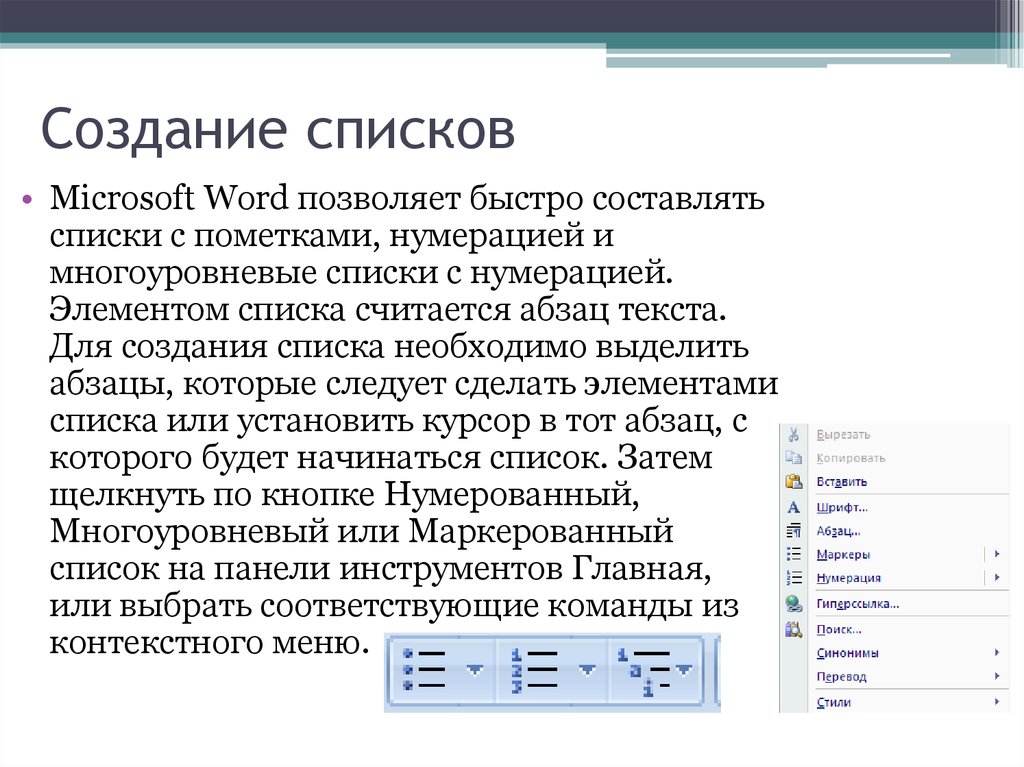The height and width of the screenshot is (767, 1024).
Task: Expand the Маркеры submenu arrow
Action: (x=997, y=554)
